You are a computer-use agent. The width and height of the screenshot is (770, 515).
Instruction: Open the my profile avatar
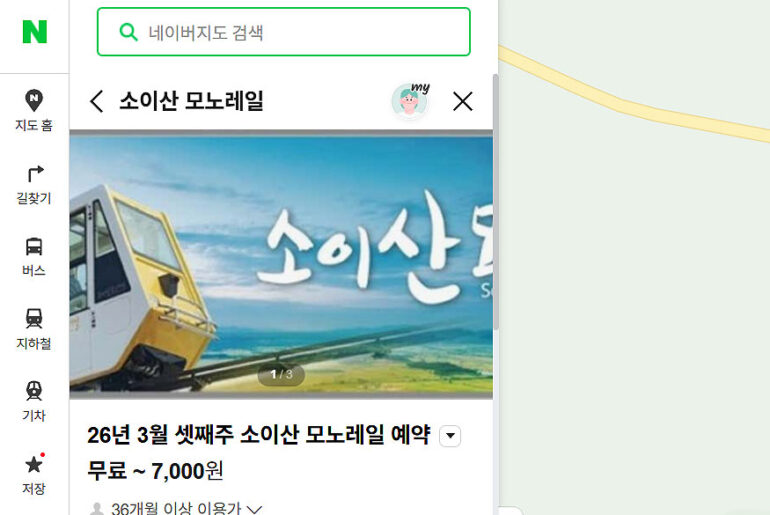click(x=411, y=101)
